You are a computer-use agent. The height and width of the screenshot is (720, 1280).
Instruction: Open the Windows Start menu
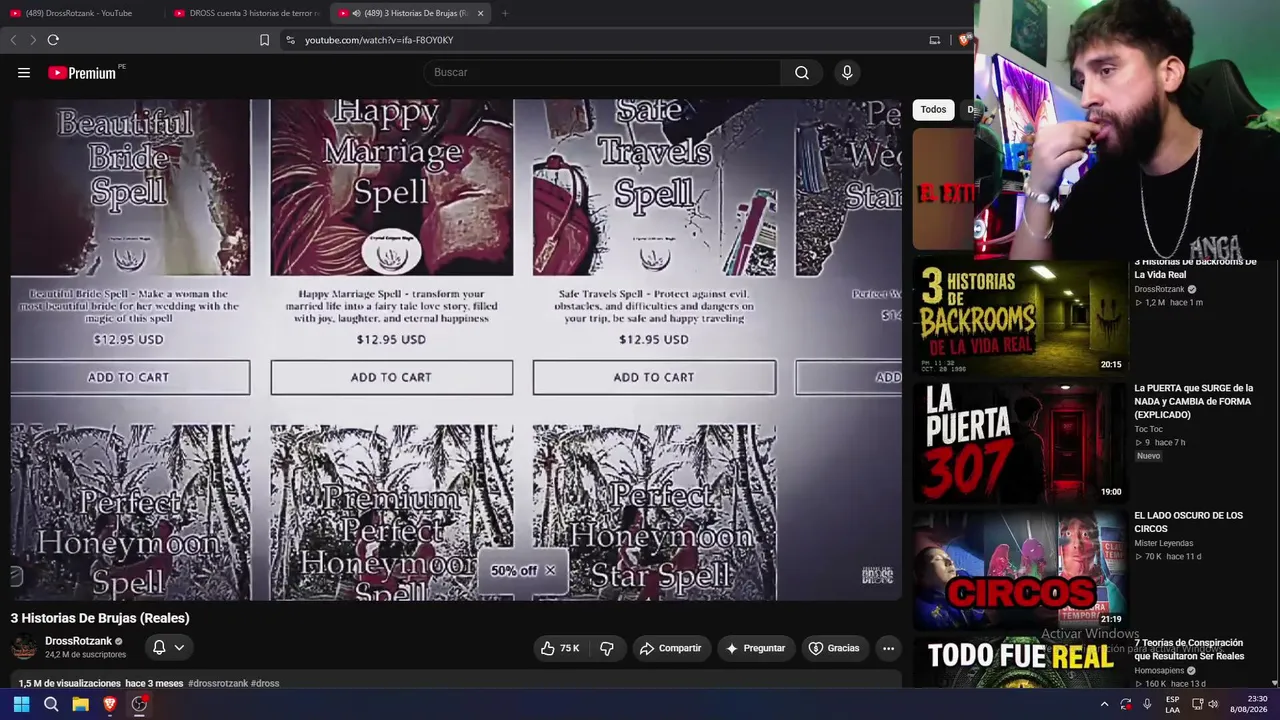tap(21, 704)
